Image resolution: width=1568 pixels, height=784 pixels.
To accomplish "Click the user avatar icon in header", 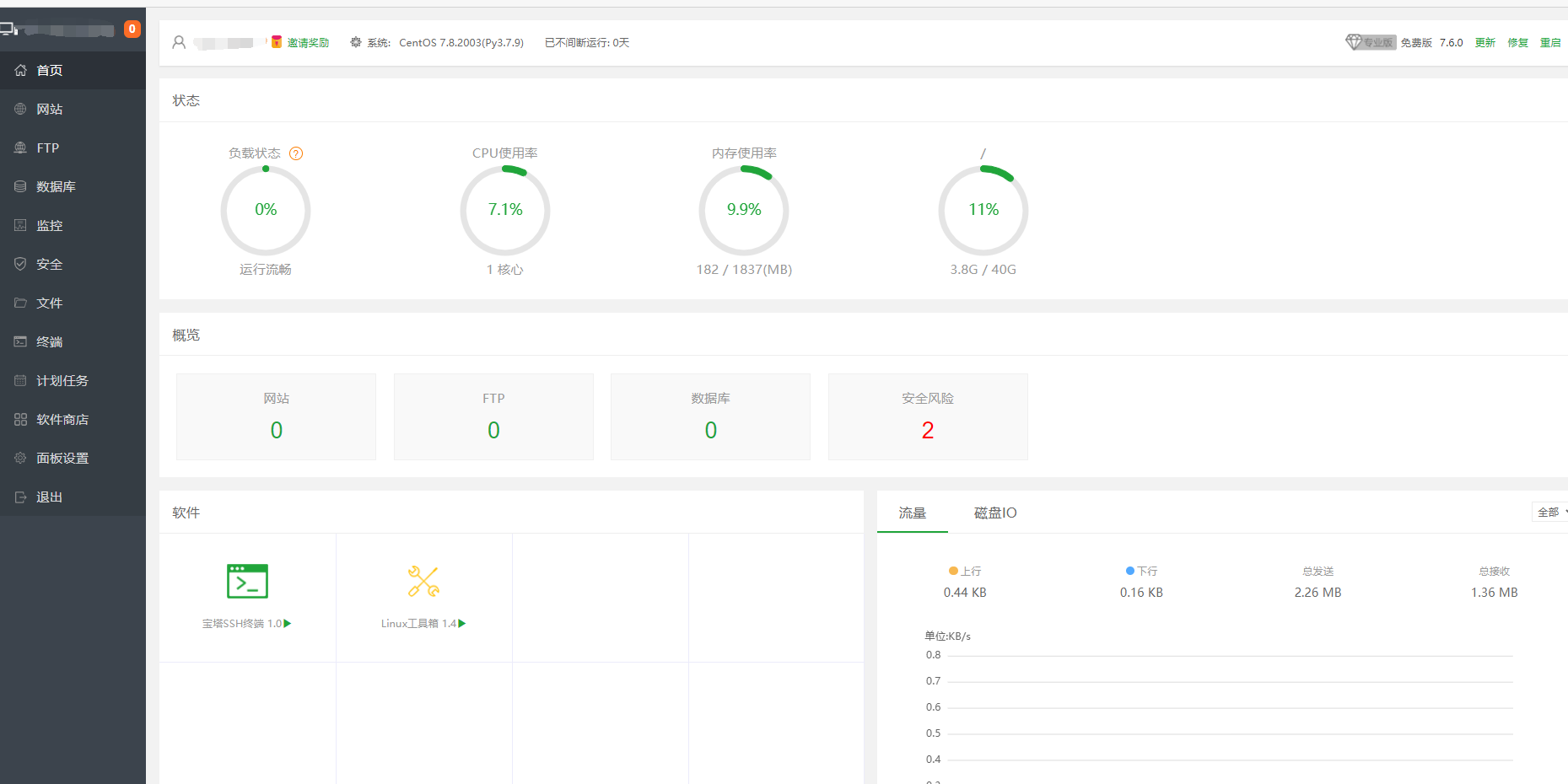I will click(179, 42).
